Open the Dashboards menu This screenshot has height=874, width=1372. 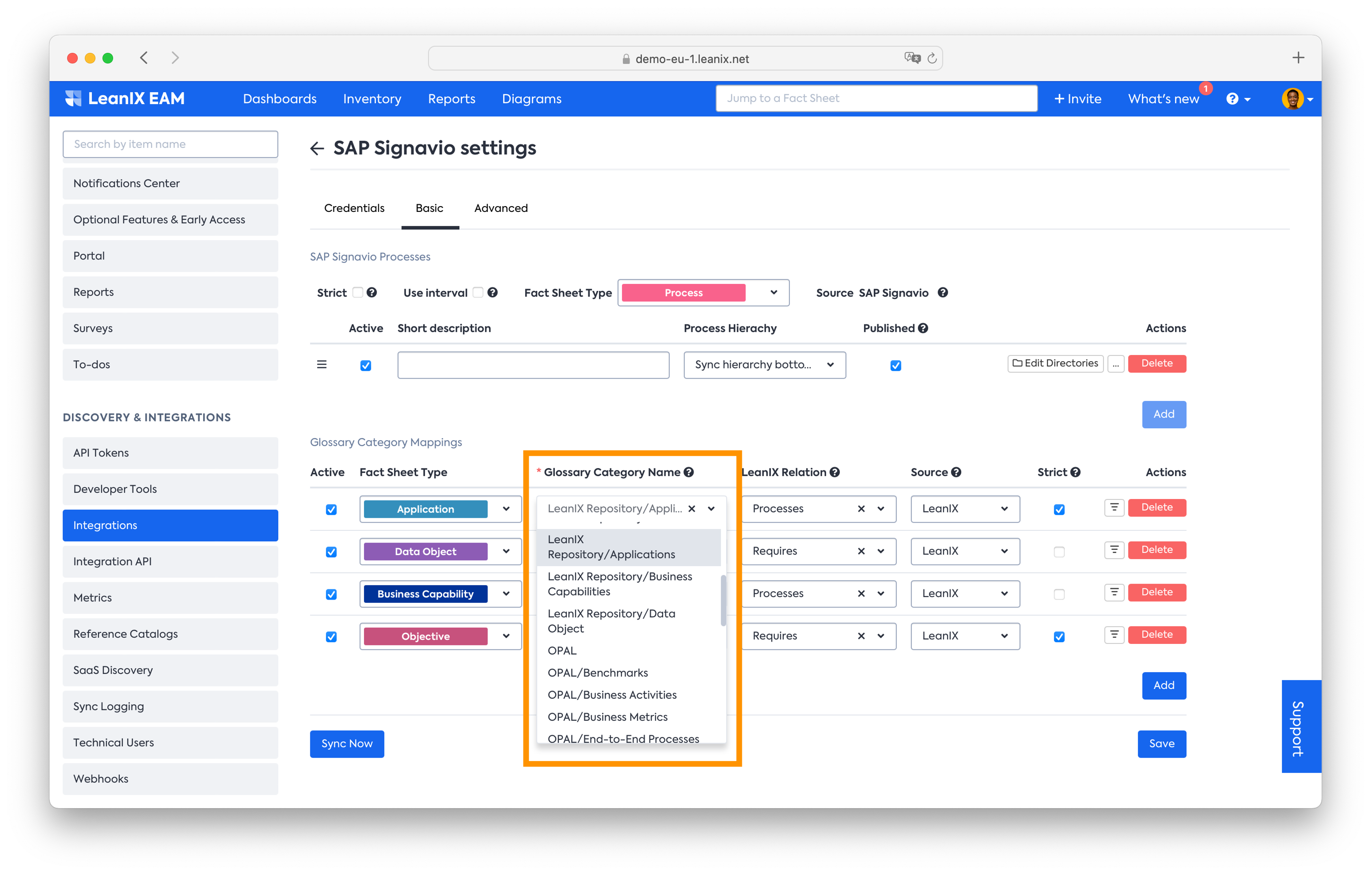pos(280,98)
